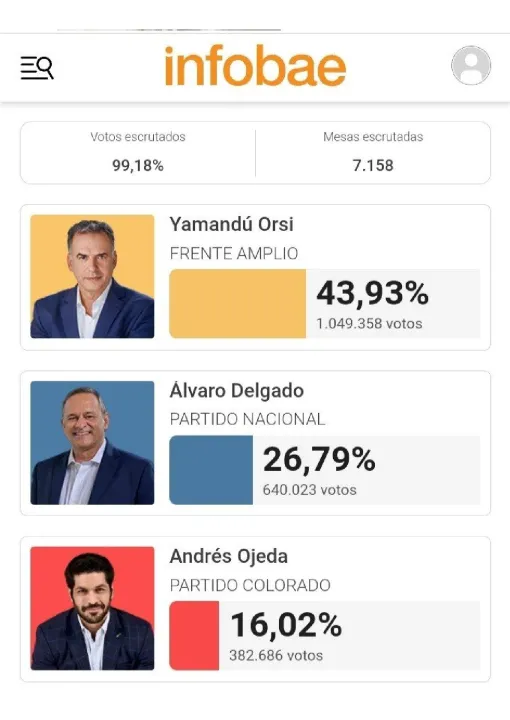Select the Yamandú Orsi candidate name

pyautogui.click(x=231, y=224)
